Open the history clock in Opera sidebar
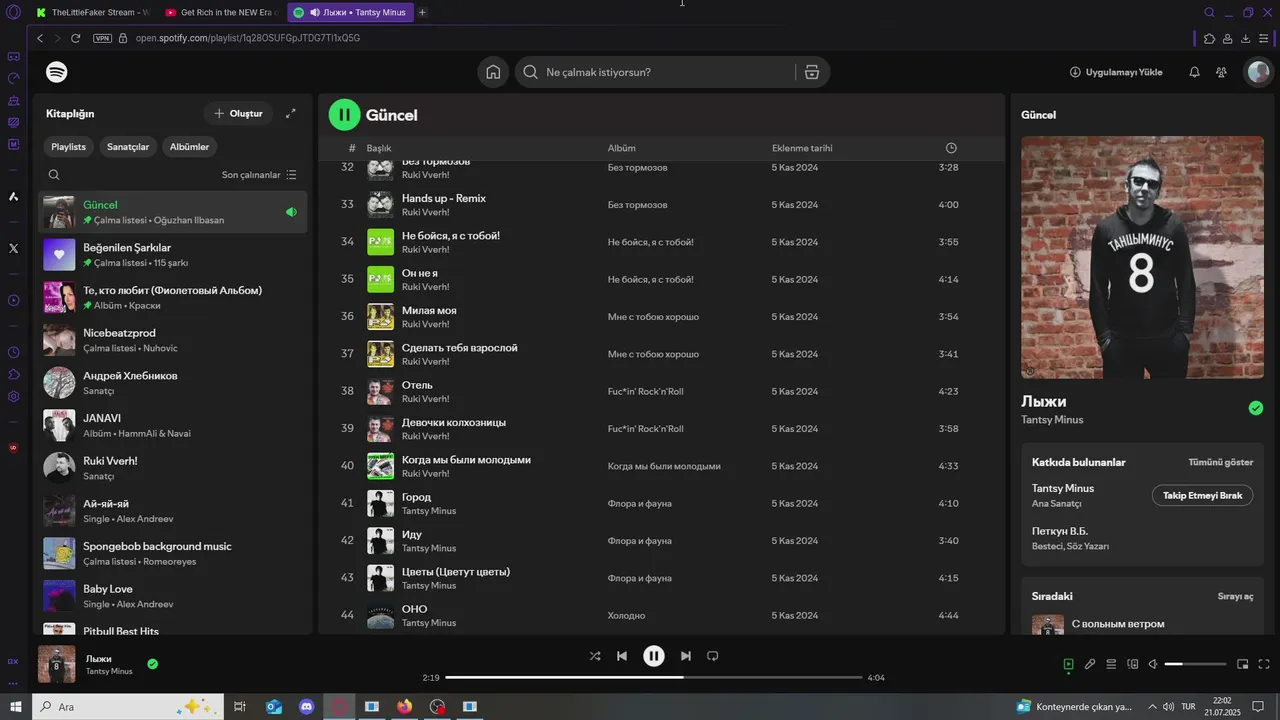 click(13, 352)
